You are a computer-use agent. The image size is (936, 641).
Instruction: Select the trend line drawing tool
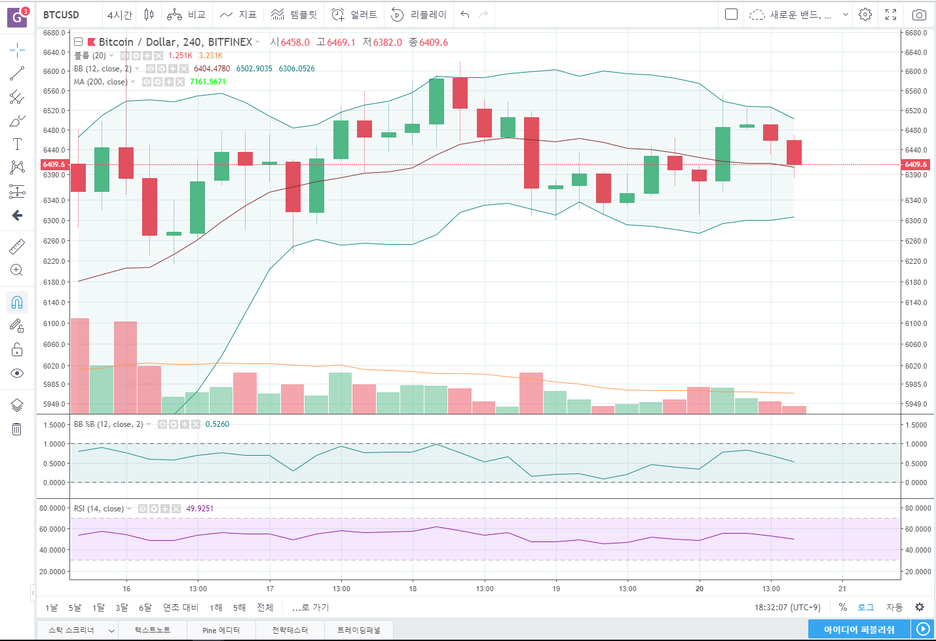tap(17, 73)
